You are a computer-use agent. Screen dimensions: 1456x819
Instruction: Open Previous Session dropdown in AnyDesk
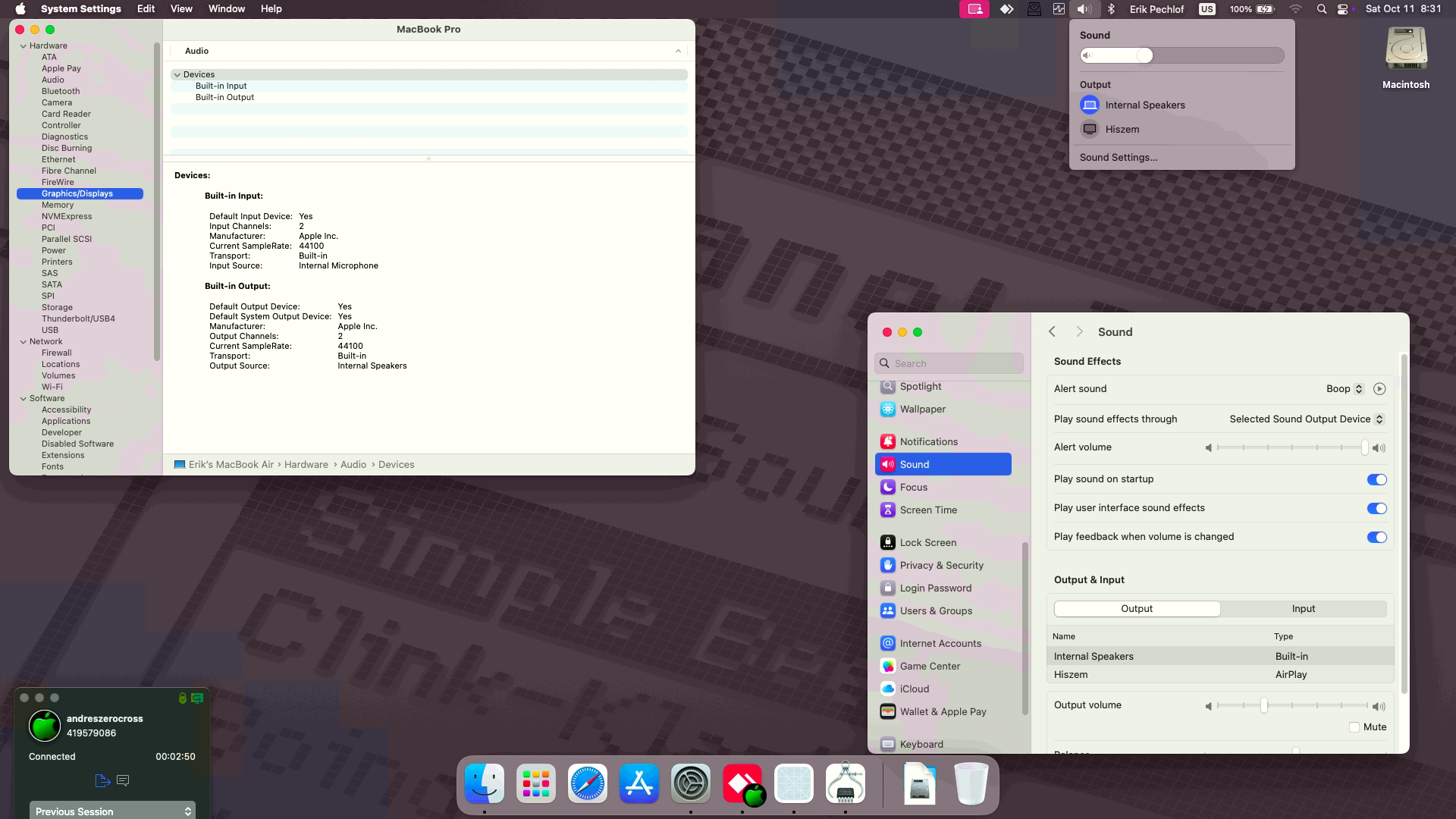point(112,811)
